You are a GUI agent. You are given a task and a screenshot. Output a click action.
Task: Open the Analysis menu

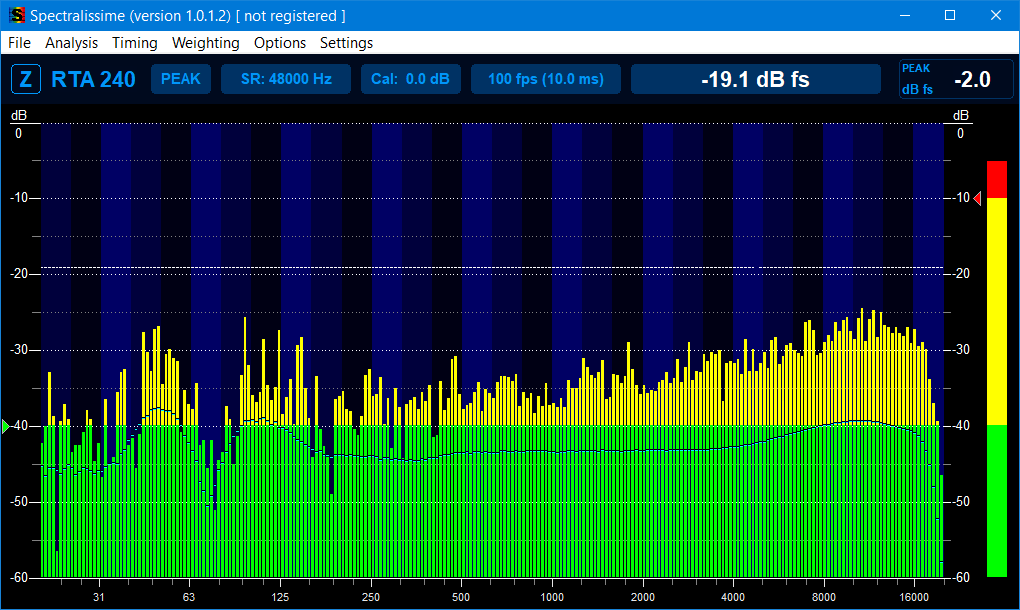pos(72,43)
